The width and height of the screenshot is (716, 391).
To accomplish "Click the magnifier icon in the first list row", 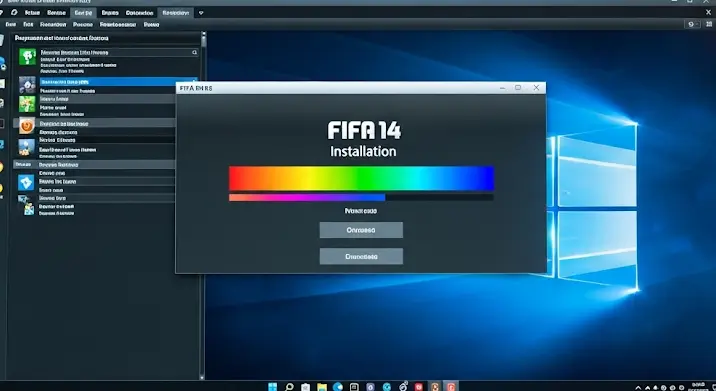I will coord(195,53).
